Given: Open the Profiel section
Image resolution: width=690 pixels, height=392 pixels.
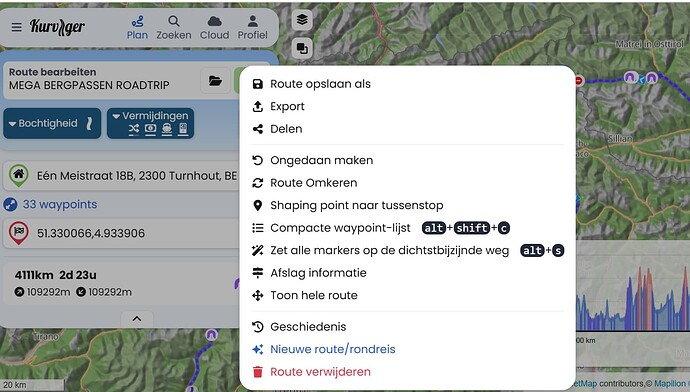Looking at the screenshot, I should pos(253,28).
